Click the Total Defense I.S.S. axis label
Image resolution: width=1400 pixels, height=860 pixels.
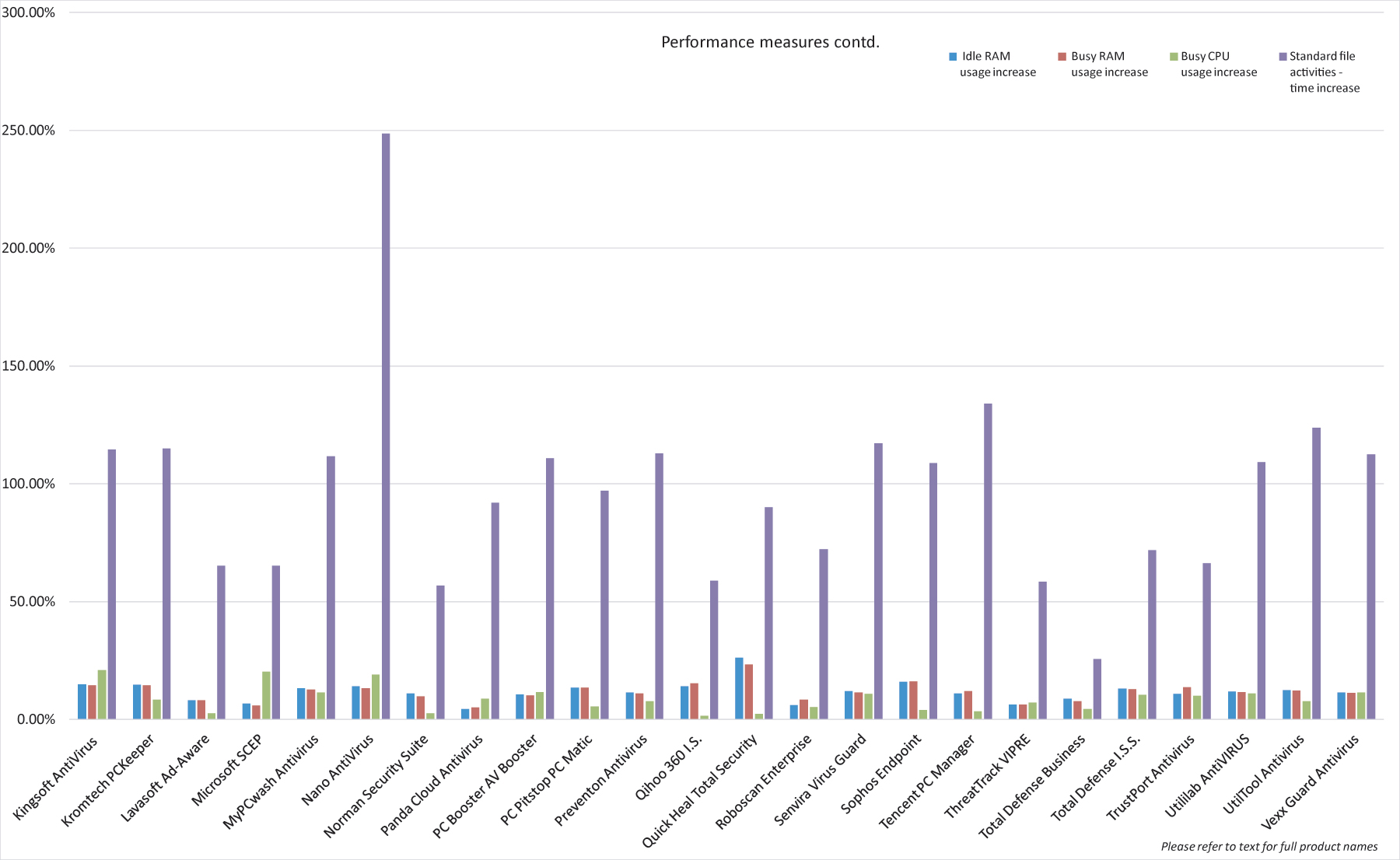tap(1095, 778)
